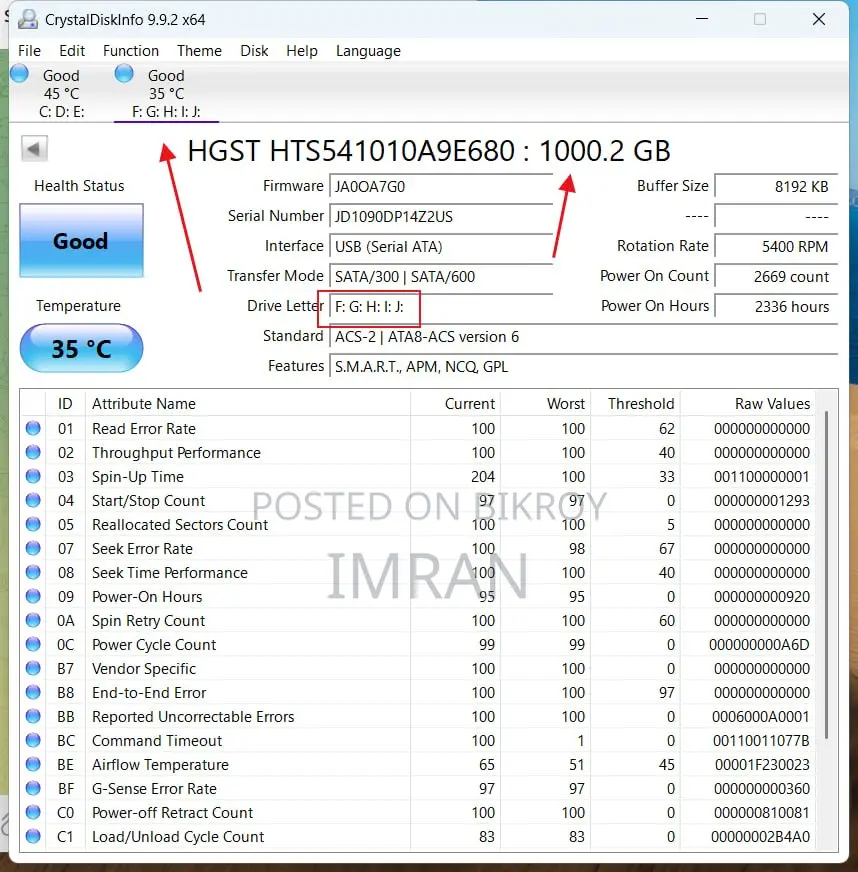Click raw value 0006000A0001
This screenshot has width=858, height=872.
(760, 716)
